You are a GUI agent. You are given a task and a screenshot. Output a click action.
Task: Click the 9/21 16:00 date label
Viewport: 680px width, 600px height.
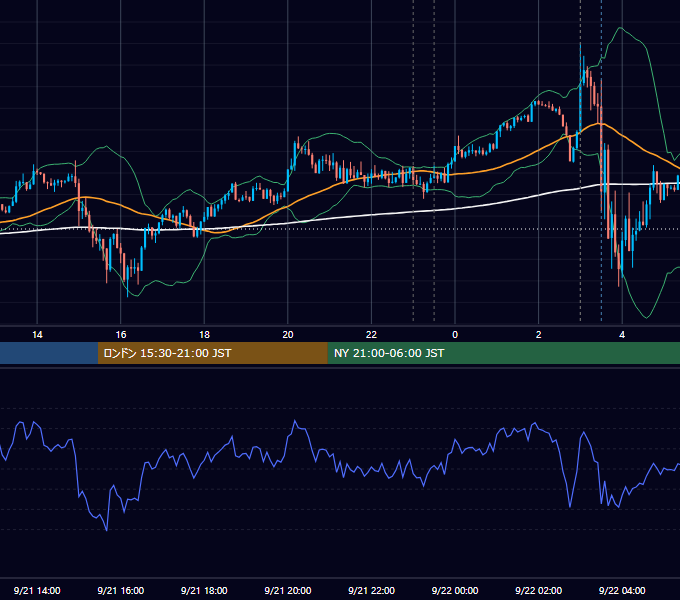121,590
